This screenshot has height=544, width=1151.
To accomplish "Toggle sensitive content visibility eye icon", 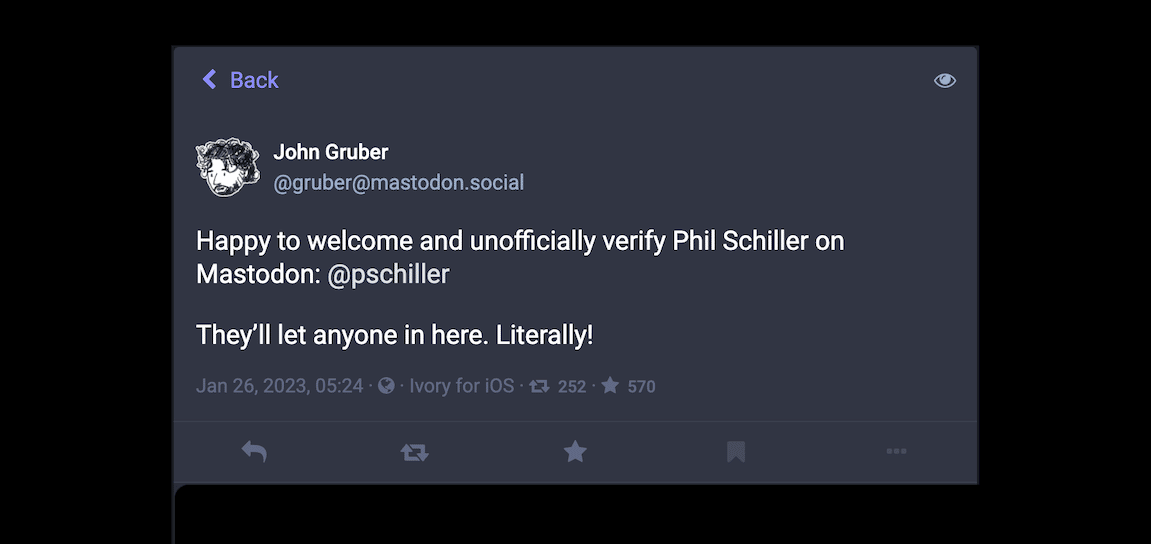I will [944, 80].
